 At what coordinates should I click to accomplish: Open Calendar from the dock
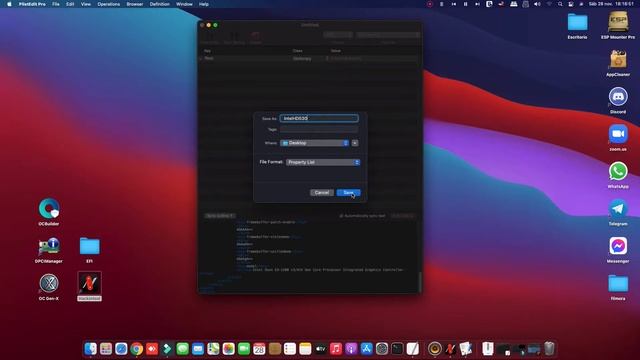tap(259, 349)
